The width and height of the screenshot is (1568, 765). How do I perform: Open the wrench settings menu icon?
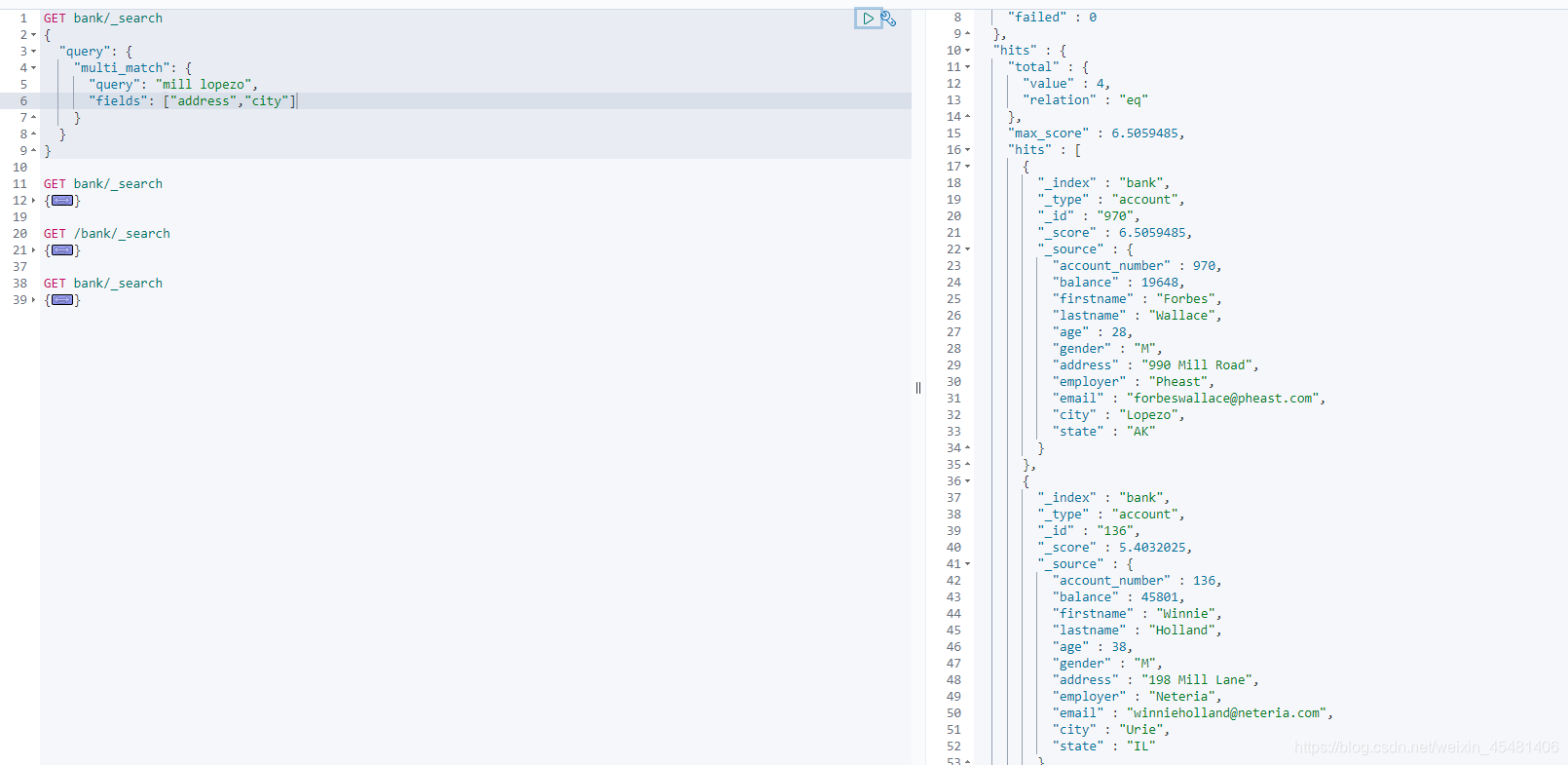888,19
